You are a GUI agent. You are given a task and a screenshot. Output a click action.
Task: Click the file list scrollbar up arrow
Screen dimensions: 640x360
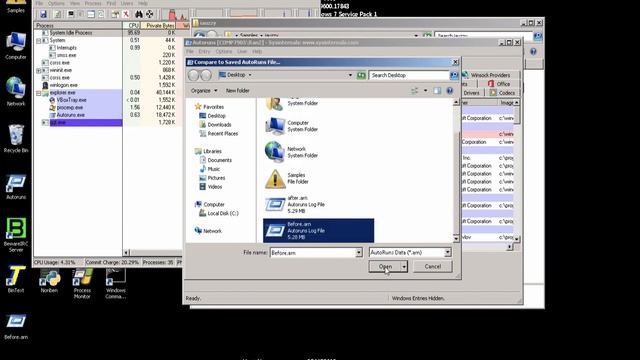456,102
